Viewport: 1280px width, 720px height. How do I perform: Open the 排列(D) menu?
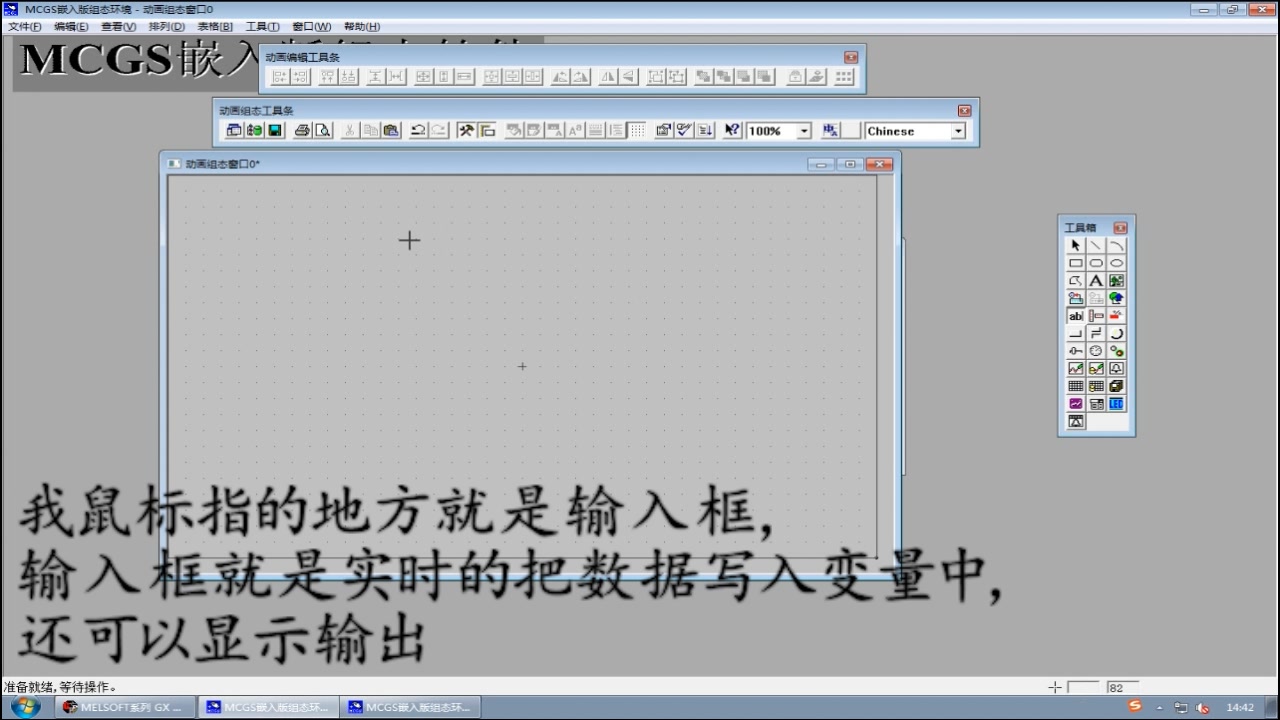[x=166, y=26]
